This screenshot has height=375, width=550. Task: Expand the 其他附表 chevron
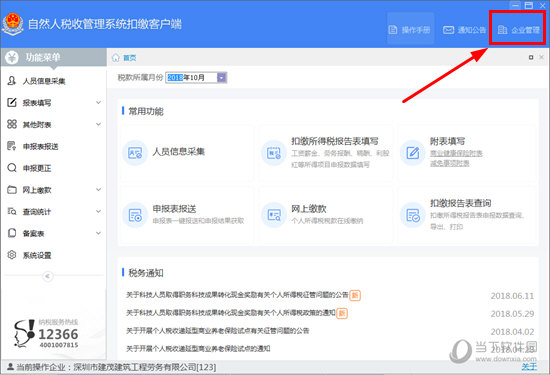point(99,124)
